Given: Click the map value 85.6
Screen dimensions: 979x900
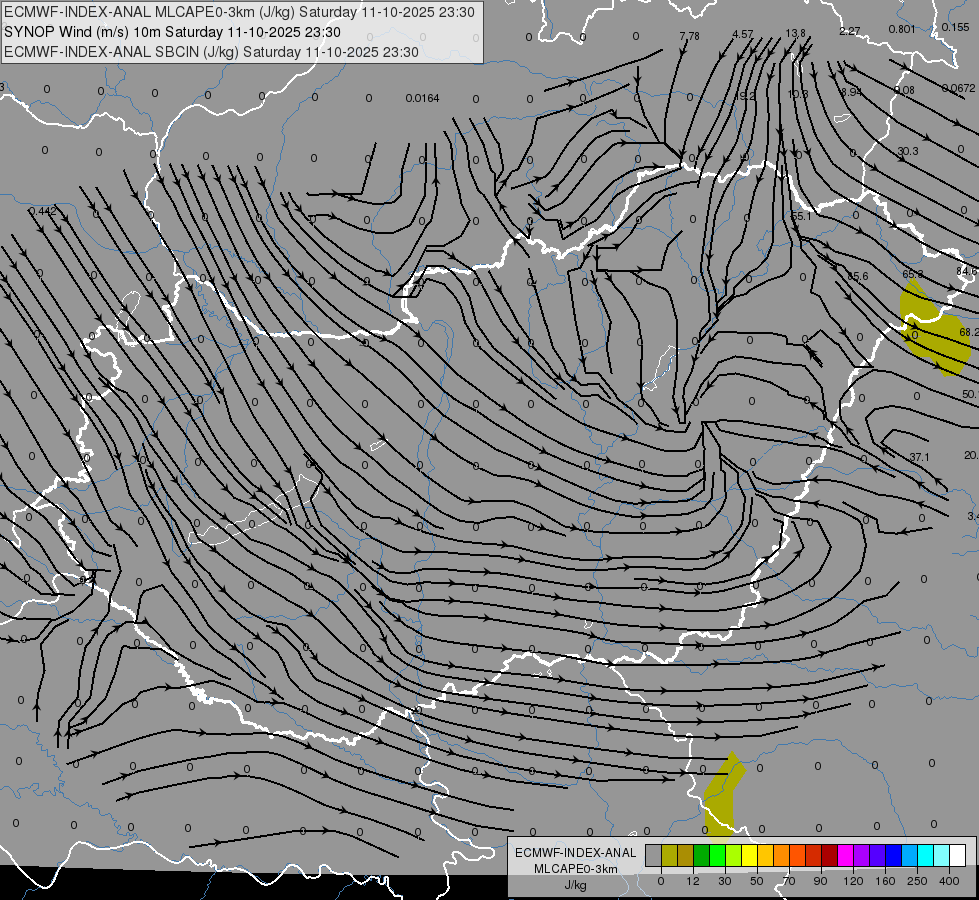Looking at the screenshot, I should click(857, 276).
